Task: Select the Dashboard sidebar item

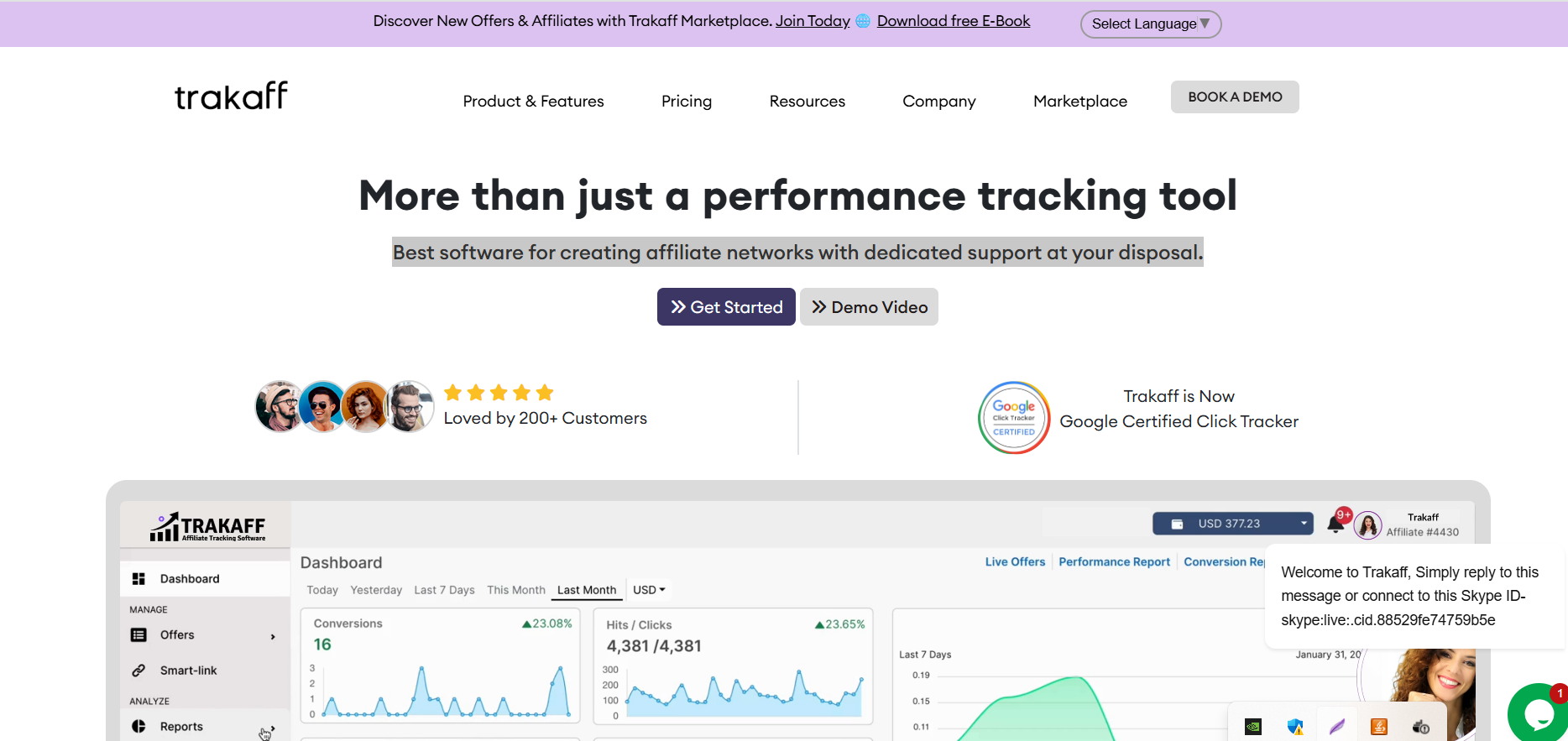Action: 205,579
